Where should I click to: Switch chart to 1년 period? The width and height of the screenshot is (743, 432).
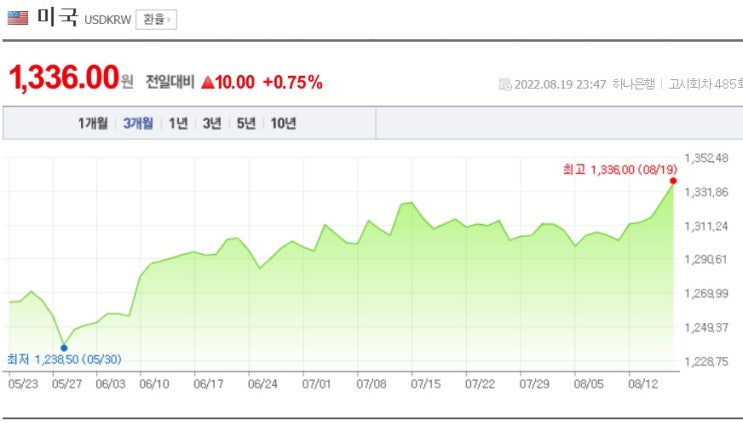pos(179,123)
